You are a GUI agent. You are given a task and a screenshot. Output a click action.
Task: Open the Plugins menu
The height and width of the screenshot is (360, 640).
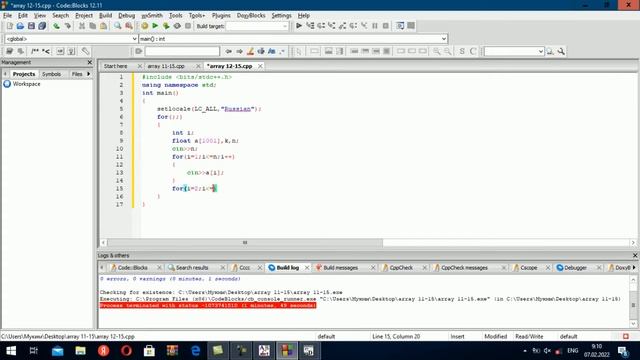point(221,16)
